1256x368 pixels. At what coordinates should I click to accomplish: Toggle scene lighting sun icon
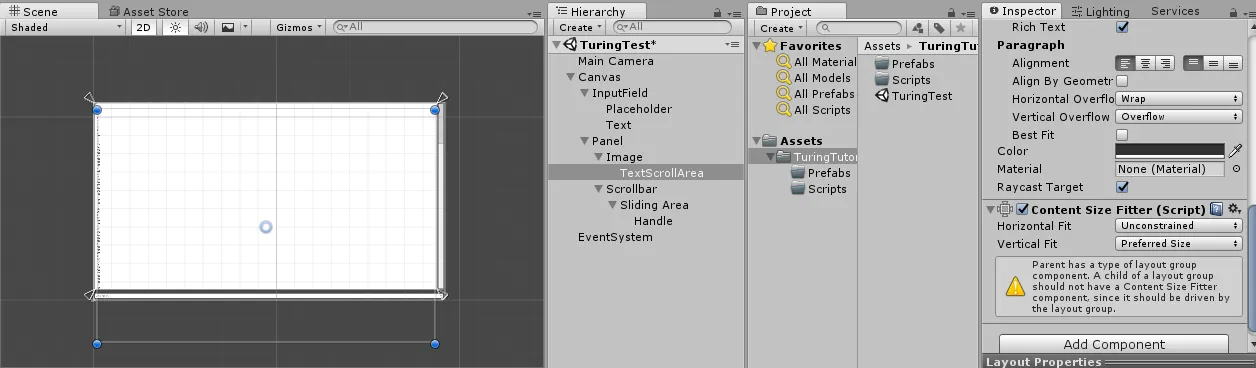point(175,27)
